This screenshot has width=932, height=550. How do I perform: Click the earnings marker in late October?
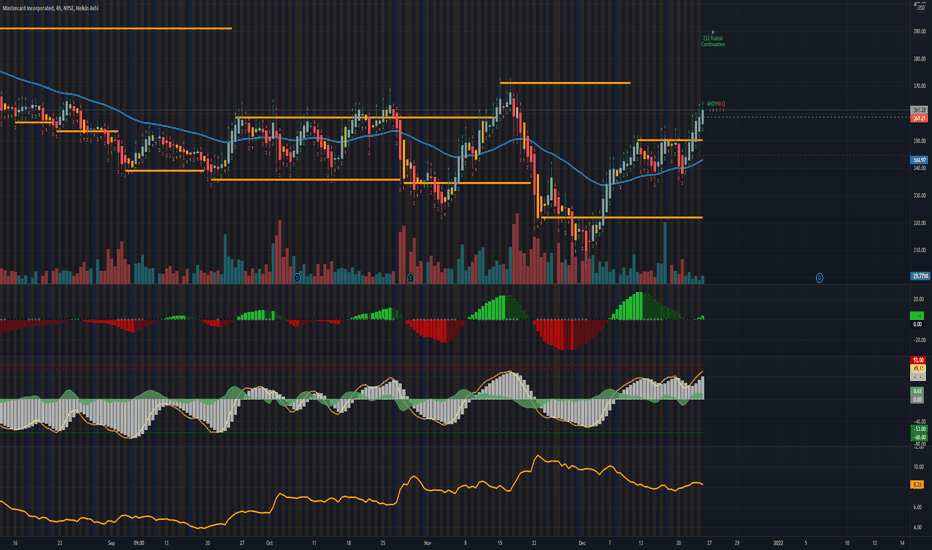[410, 278]
